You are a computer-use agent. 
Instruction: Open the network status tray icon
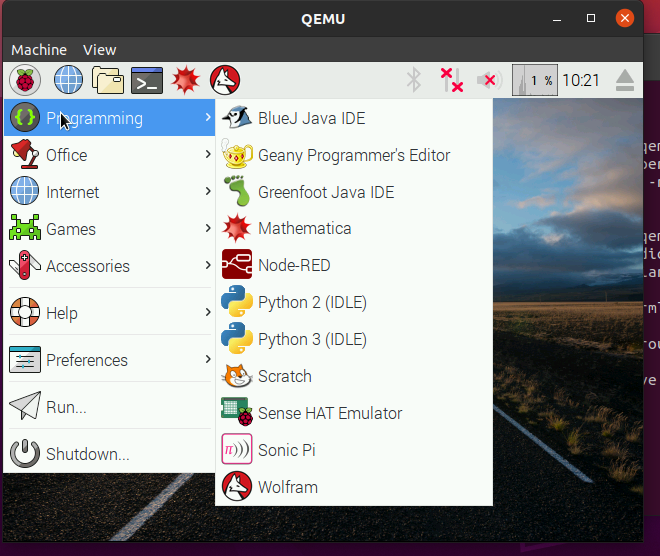tap(452, 80)
